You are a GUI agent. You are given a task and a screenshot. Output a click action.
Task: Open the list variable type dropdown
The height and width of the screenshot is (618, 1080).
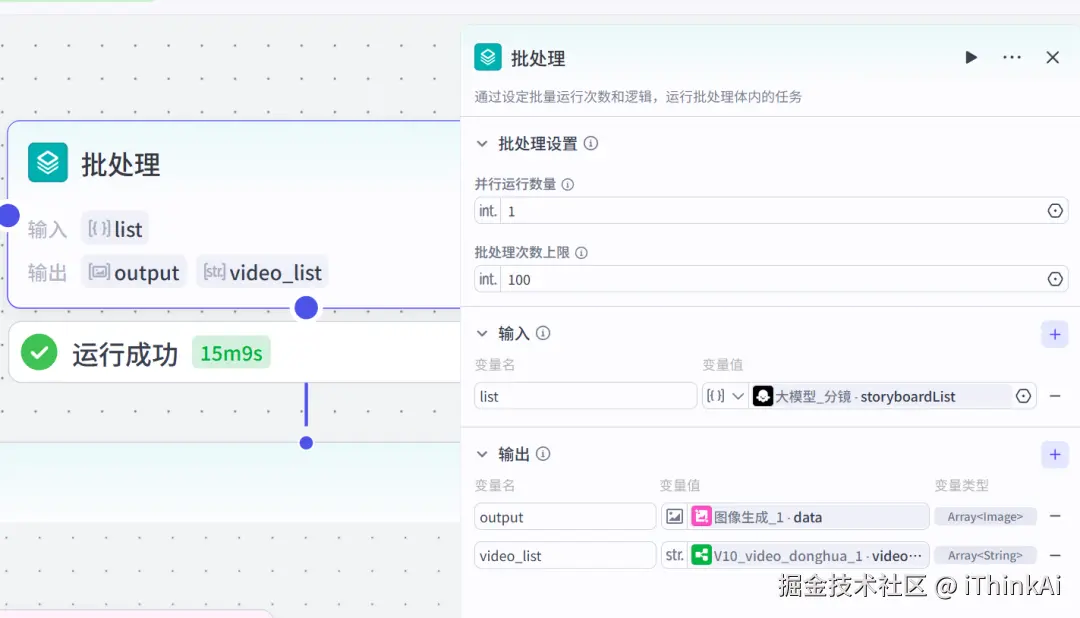724,396
